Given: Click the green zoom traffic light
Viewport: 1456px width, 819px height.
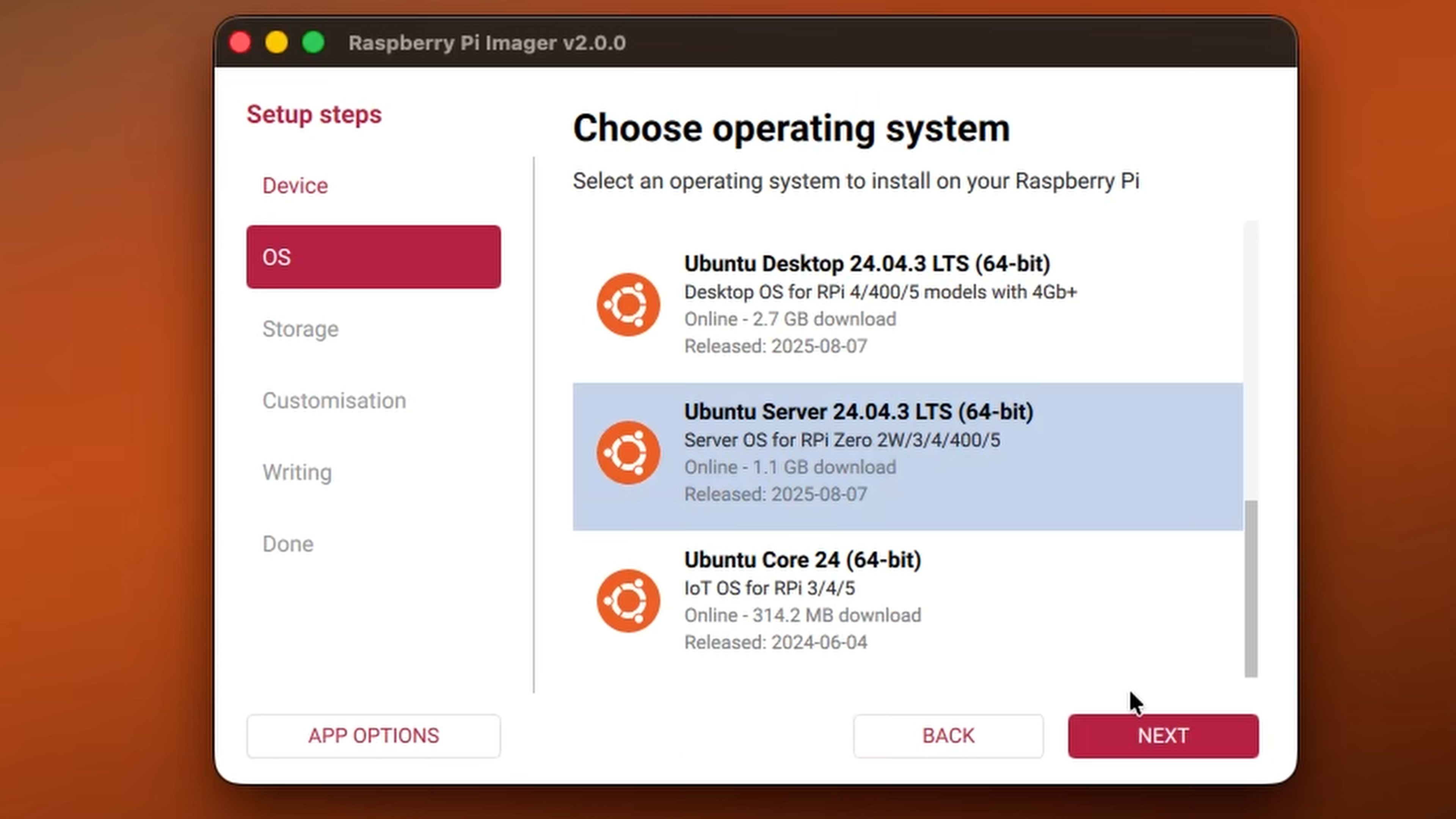Looking at the screenshot, I should (313, 42).
